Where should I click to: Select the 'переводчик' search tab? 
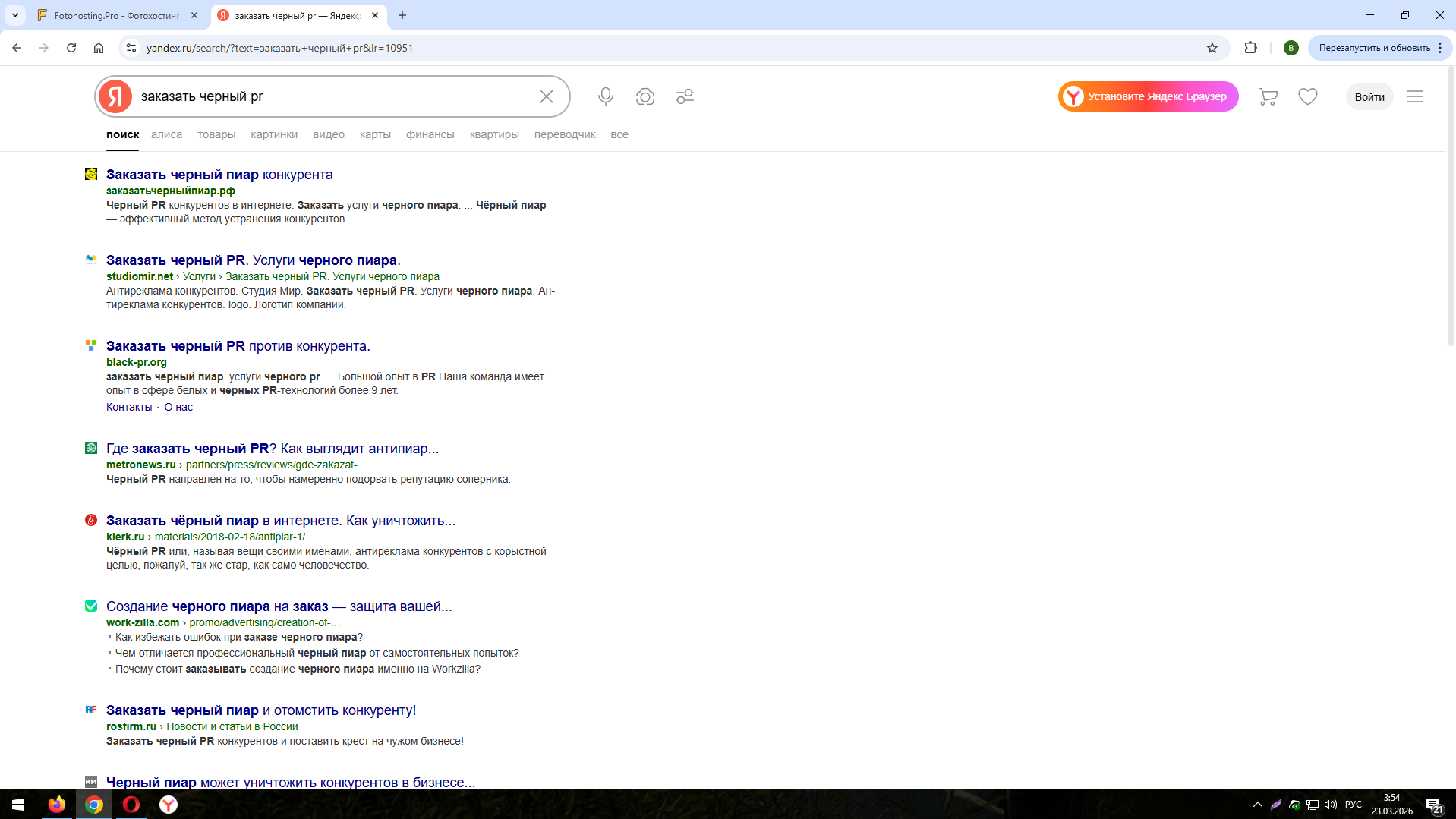565,134
